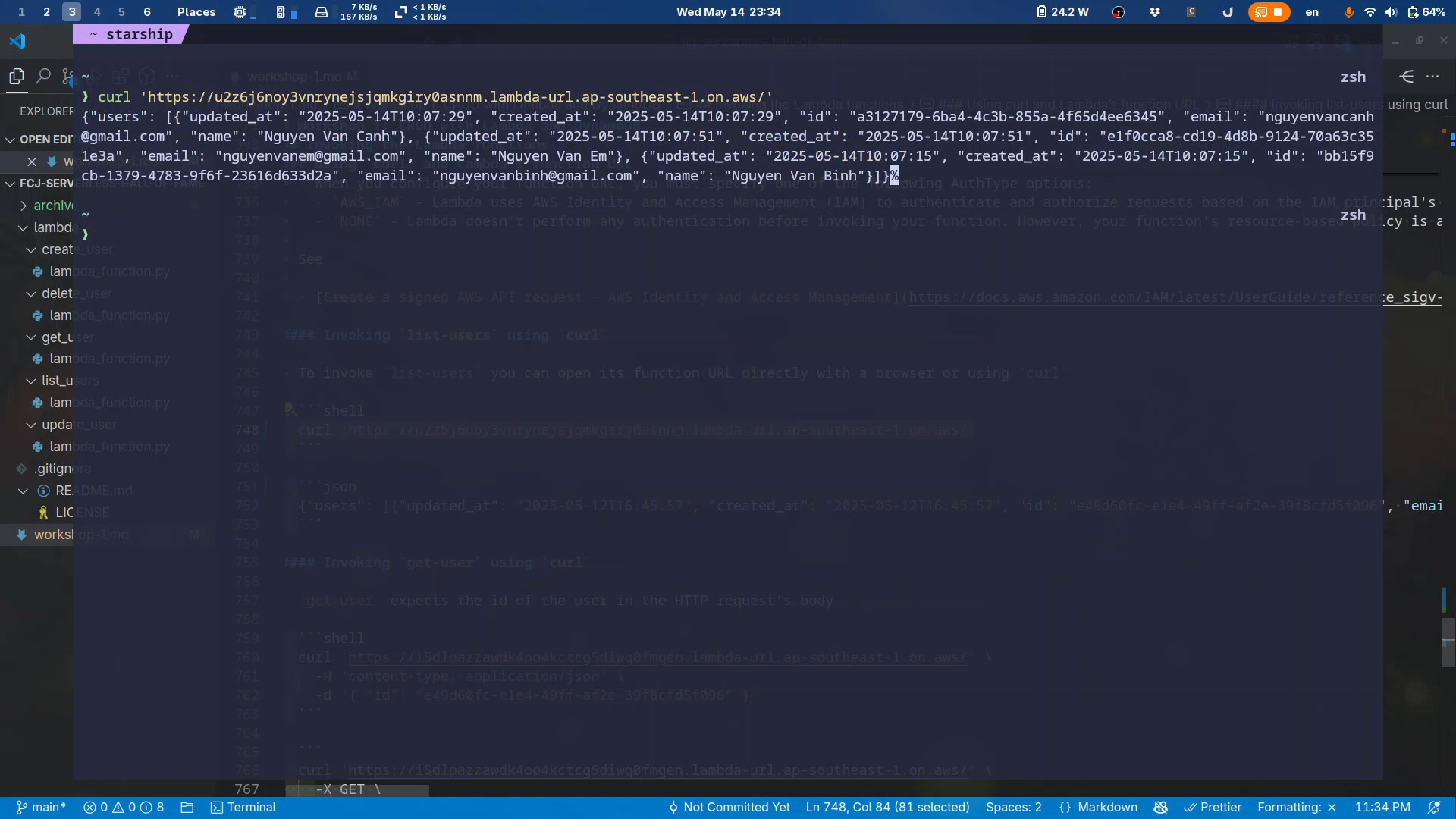Switch to workspace 5
1456x819 pixels.
(121, 11)
